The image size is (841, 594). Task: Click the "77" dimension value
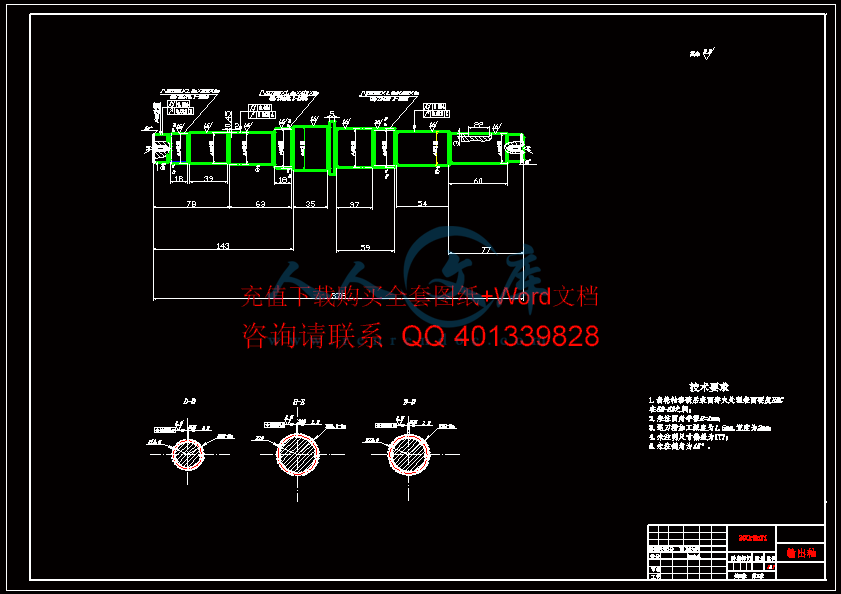tap(486, 250)
